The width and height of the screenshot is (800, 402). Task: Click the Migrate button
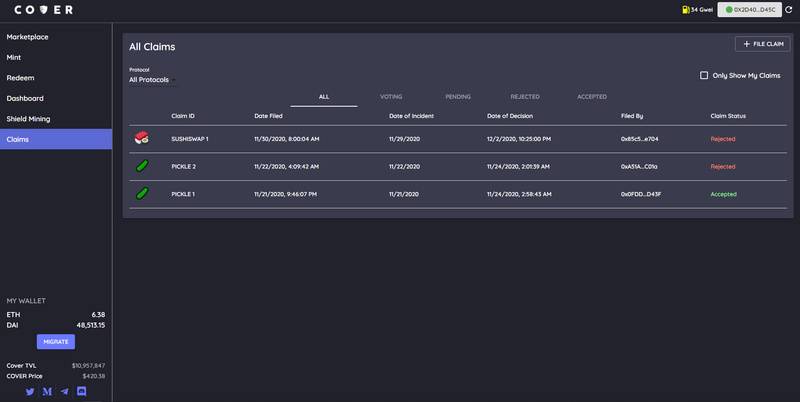(56, 342)
